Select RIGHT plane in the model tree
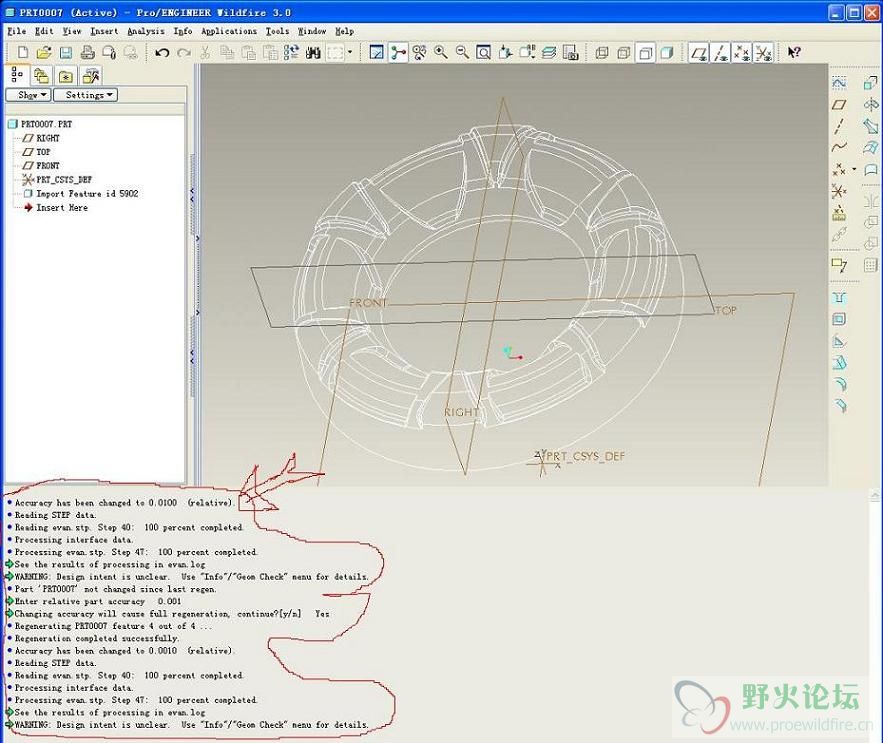Screen dimensions: 883x743 tap(42, 138)
